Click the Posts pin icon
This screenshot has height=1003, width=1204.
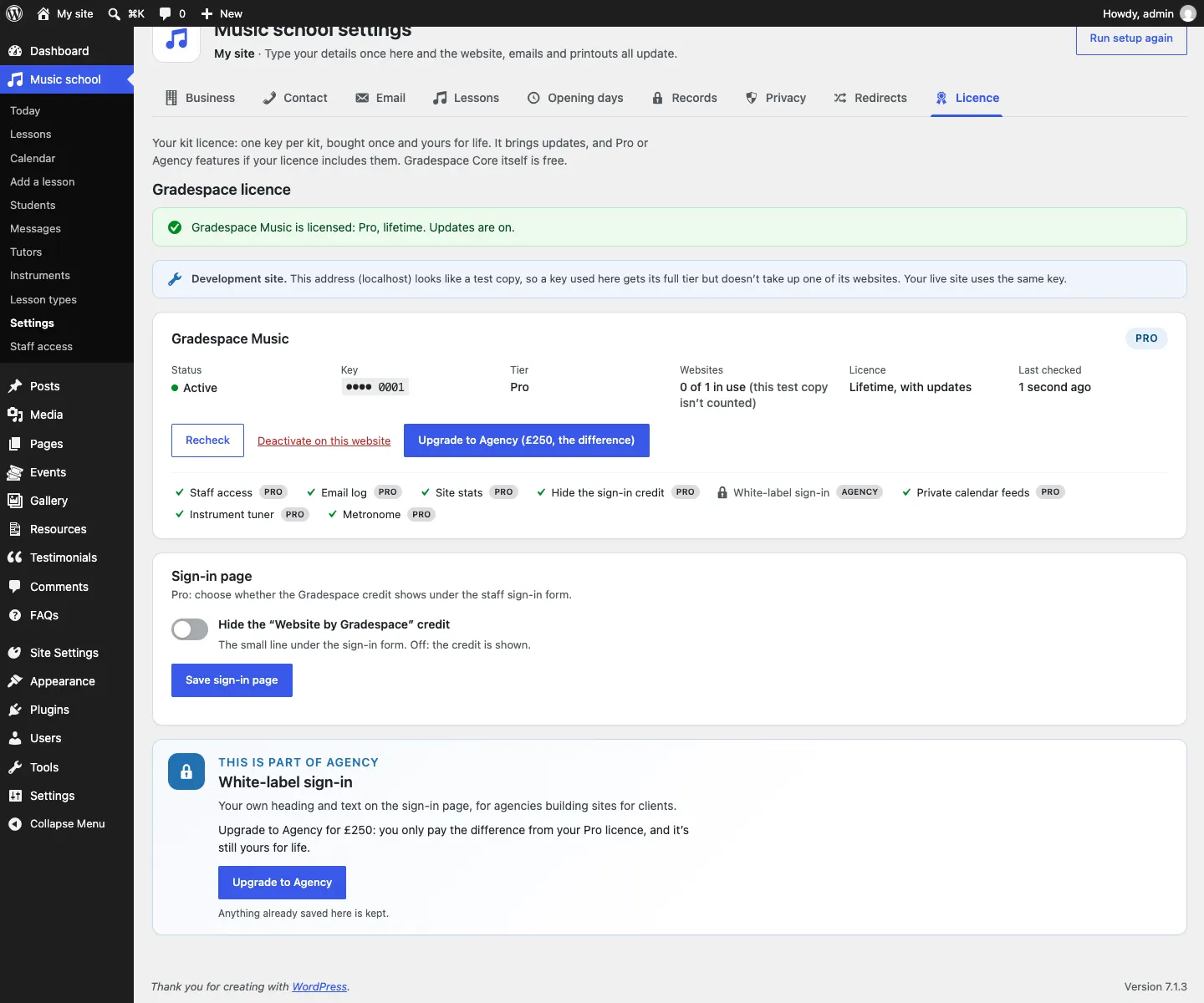(x=15, y=386)
